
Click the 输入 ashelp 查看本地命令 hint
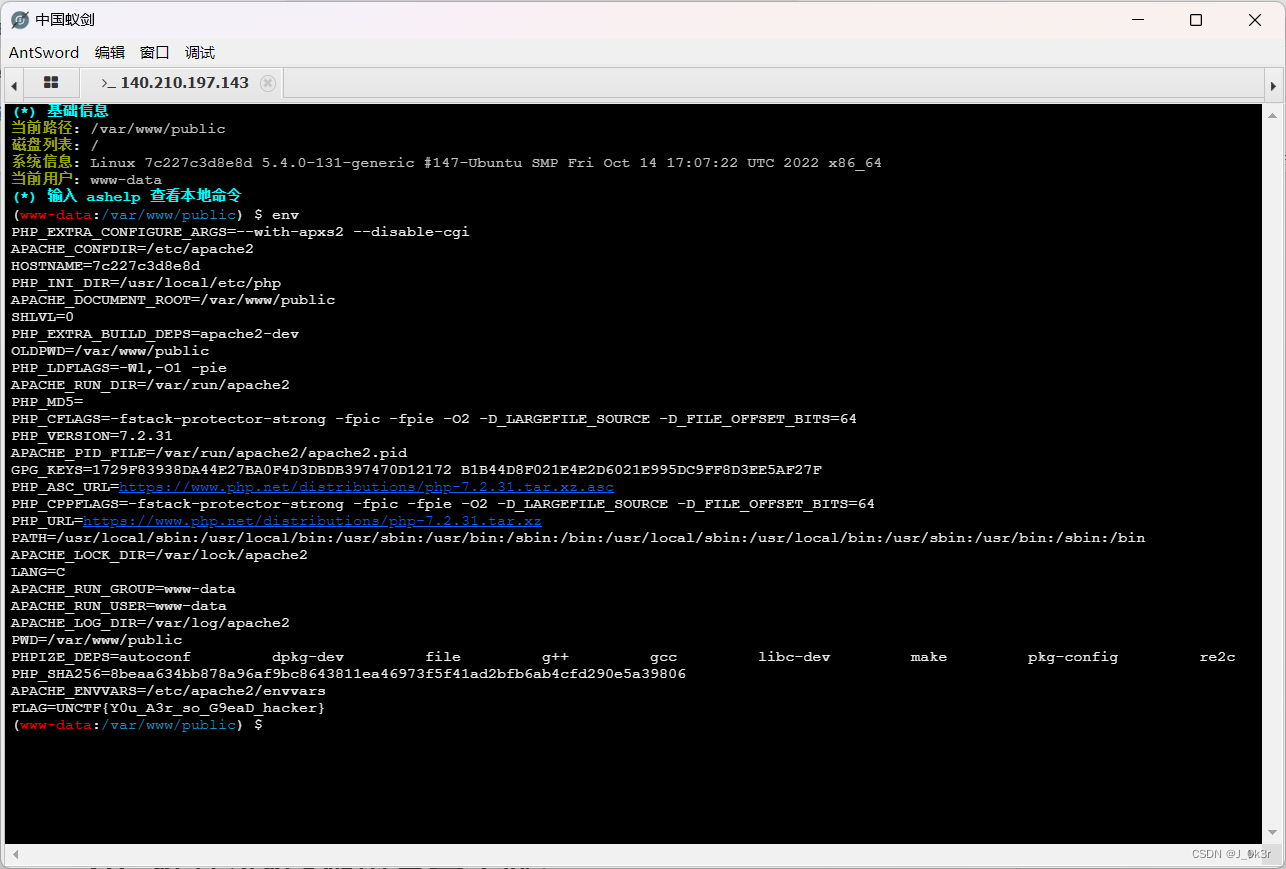[126, 196]
